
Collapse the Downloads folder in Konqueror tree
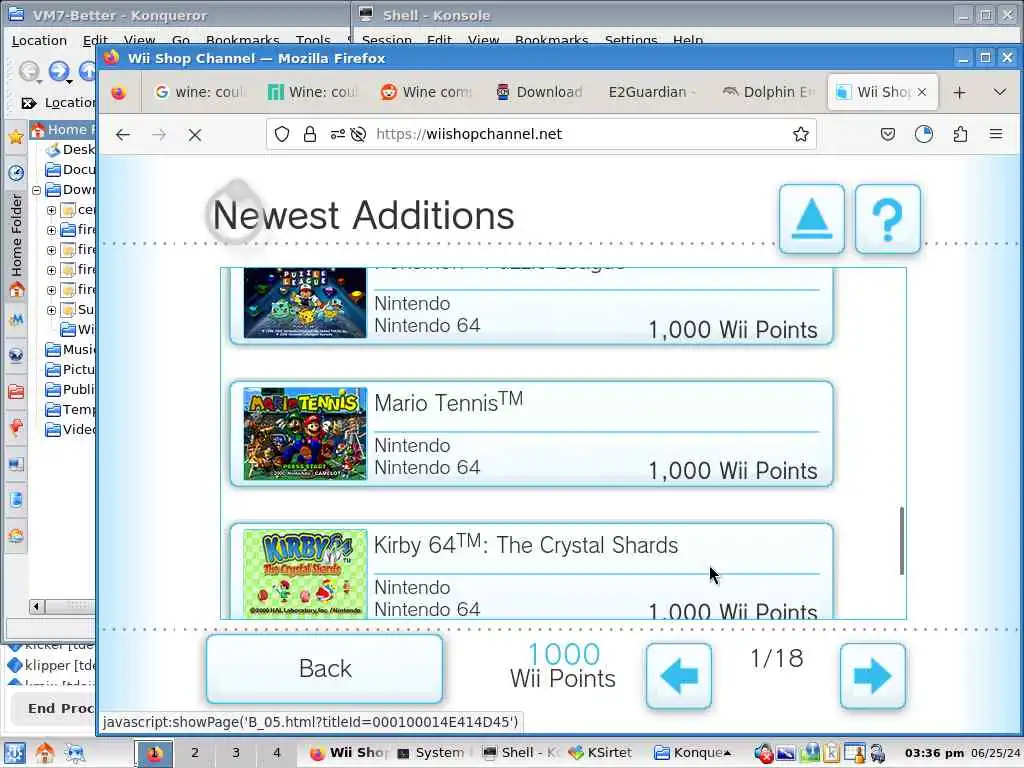pos(37,190)
